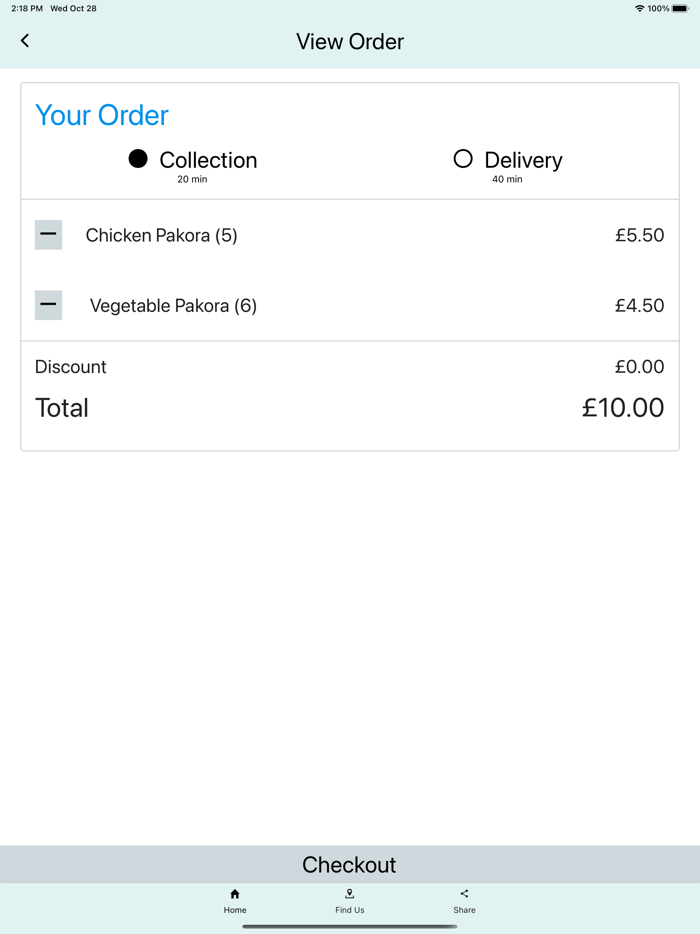Tap the Your Order heading
Screen dimensions: 700x934
click(102, 116)
